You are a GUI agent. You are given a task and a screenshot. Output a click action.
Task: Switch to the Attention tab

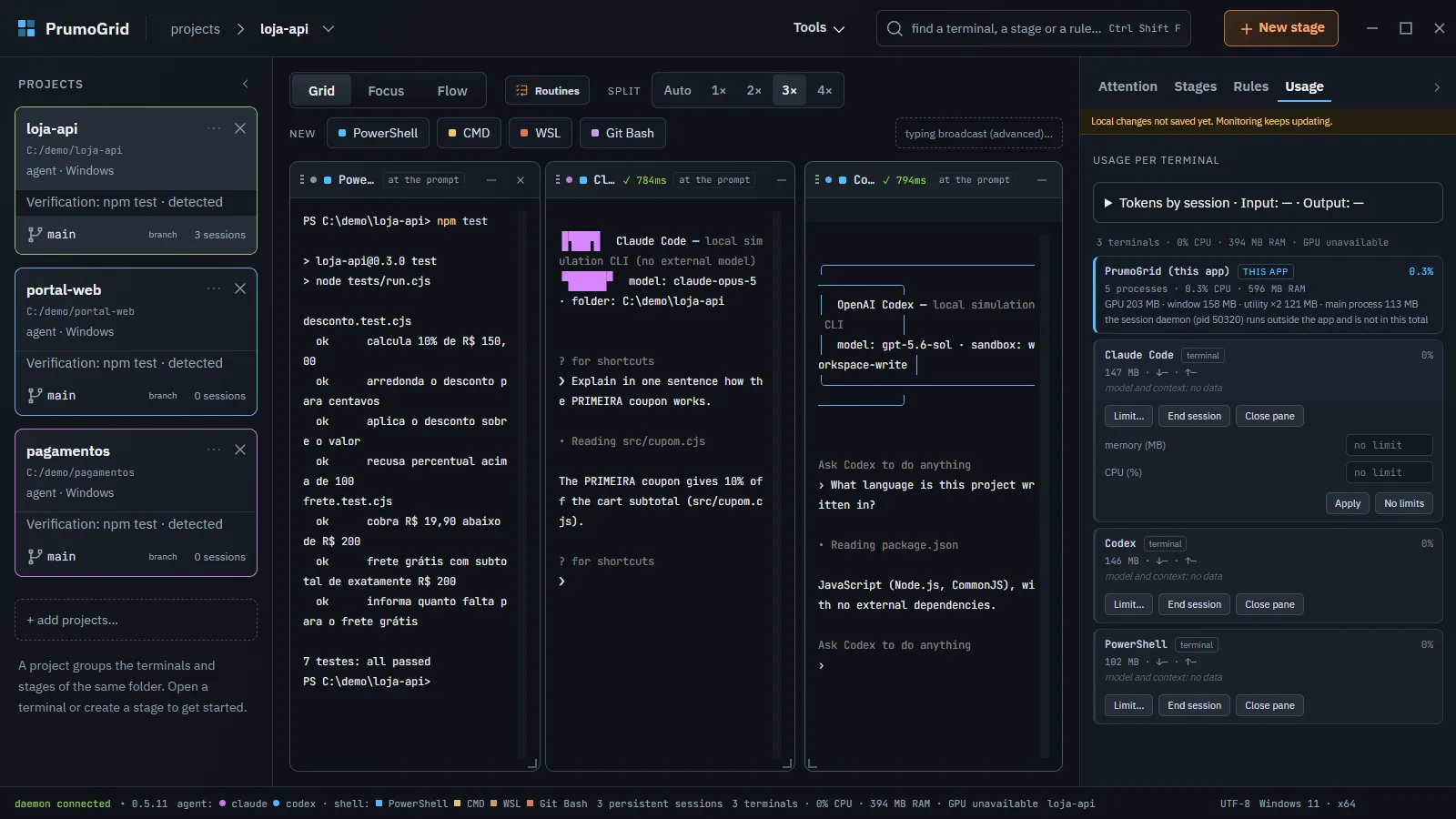tap(1127, 86)
